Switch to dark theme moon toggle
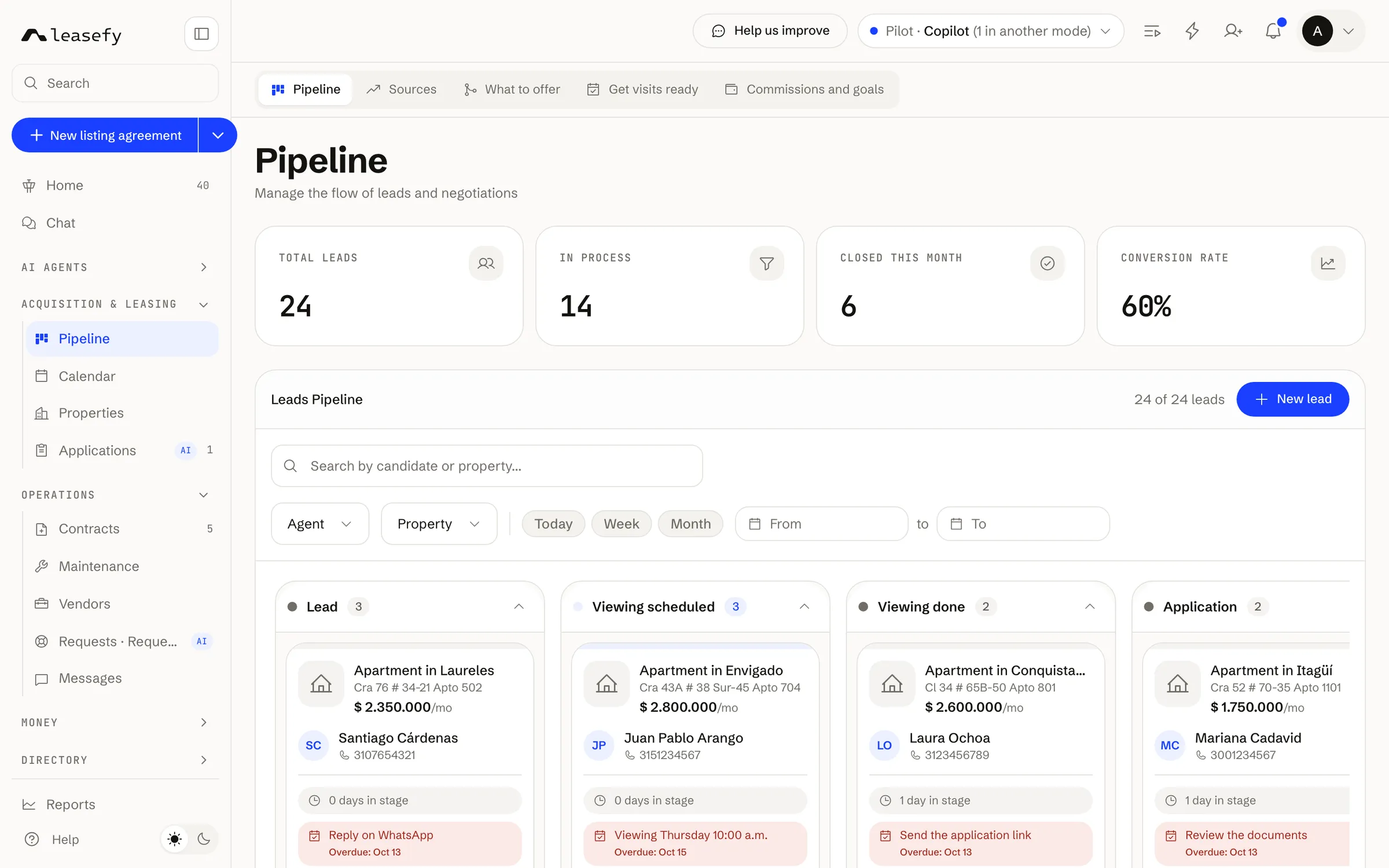 204,839
